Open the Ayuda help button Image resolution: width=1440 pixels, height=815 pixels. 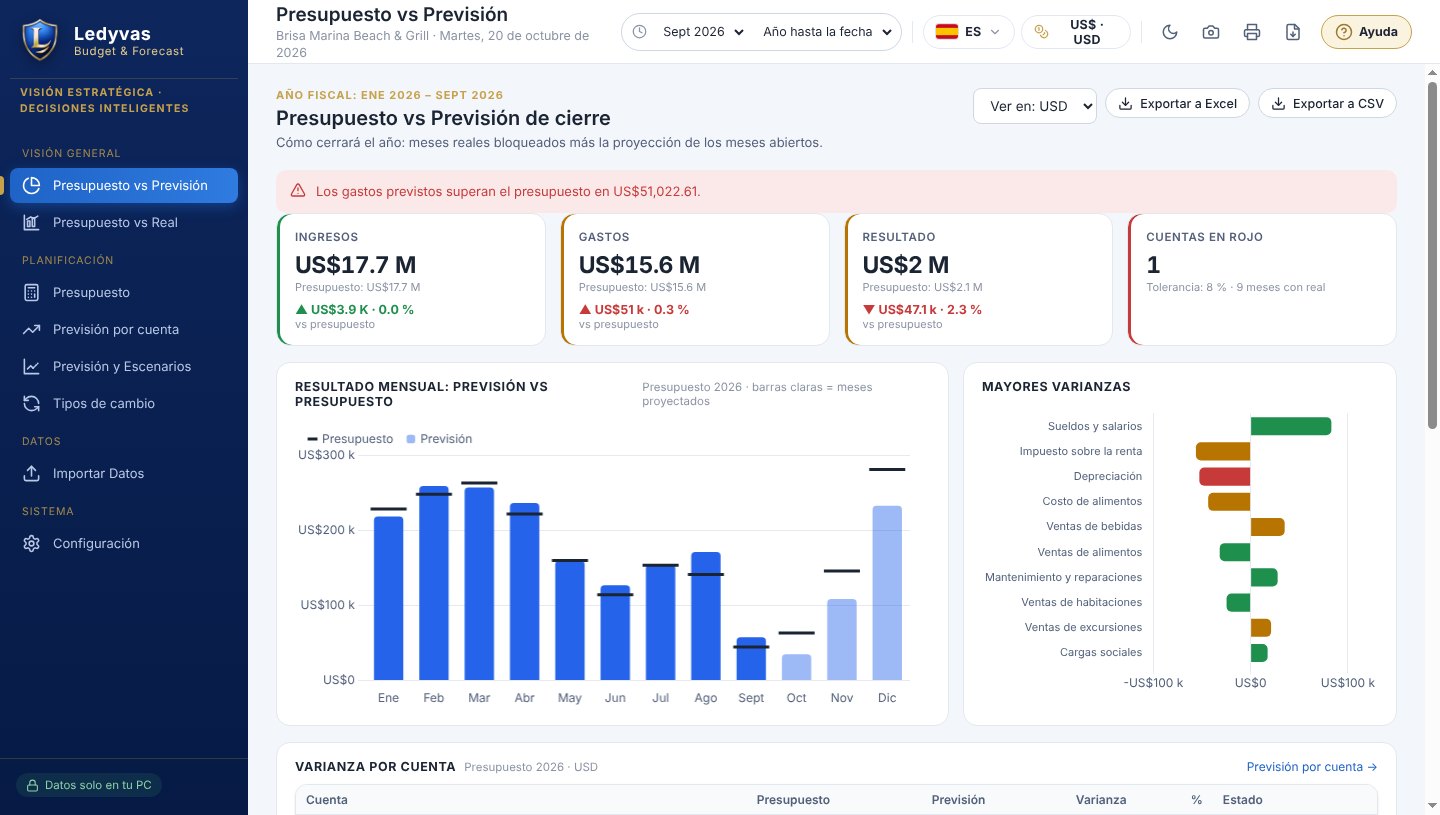1366,32
